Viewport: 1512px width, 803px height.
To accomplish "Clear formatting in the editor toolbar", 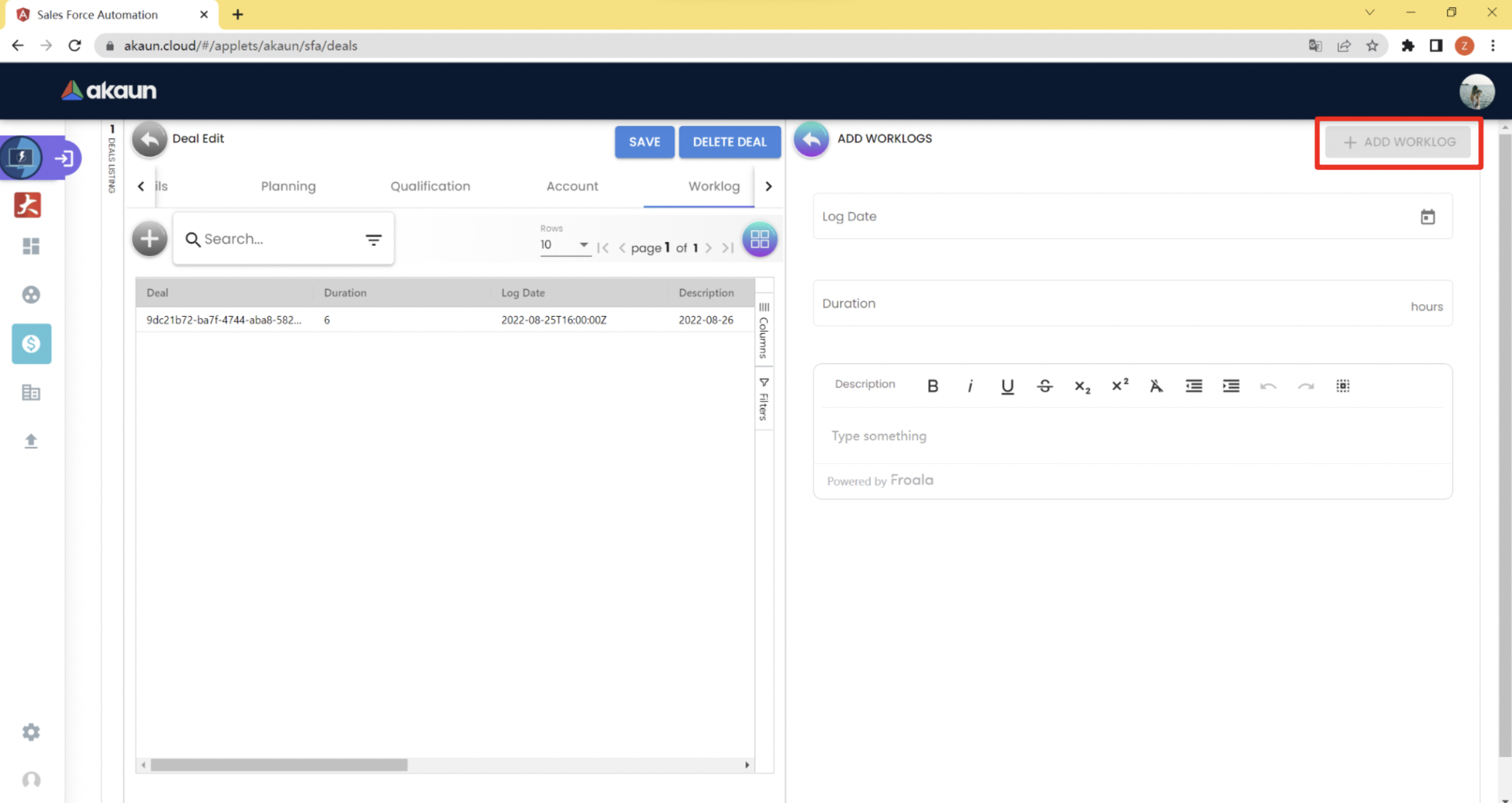I will coord(1156,386).
